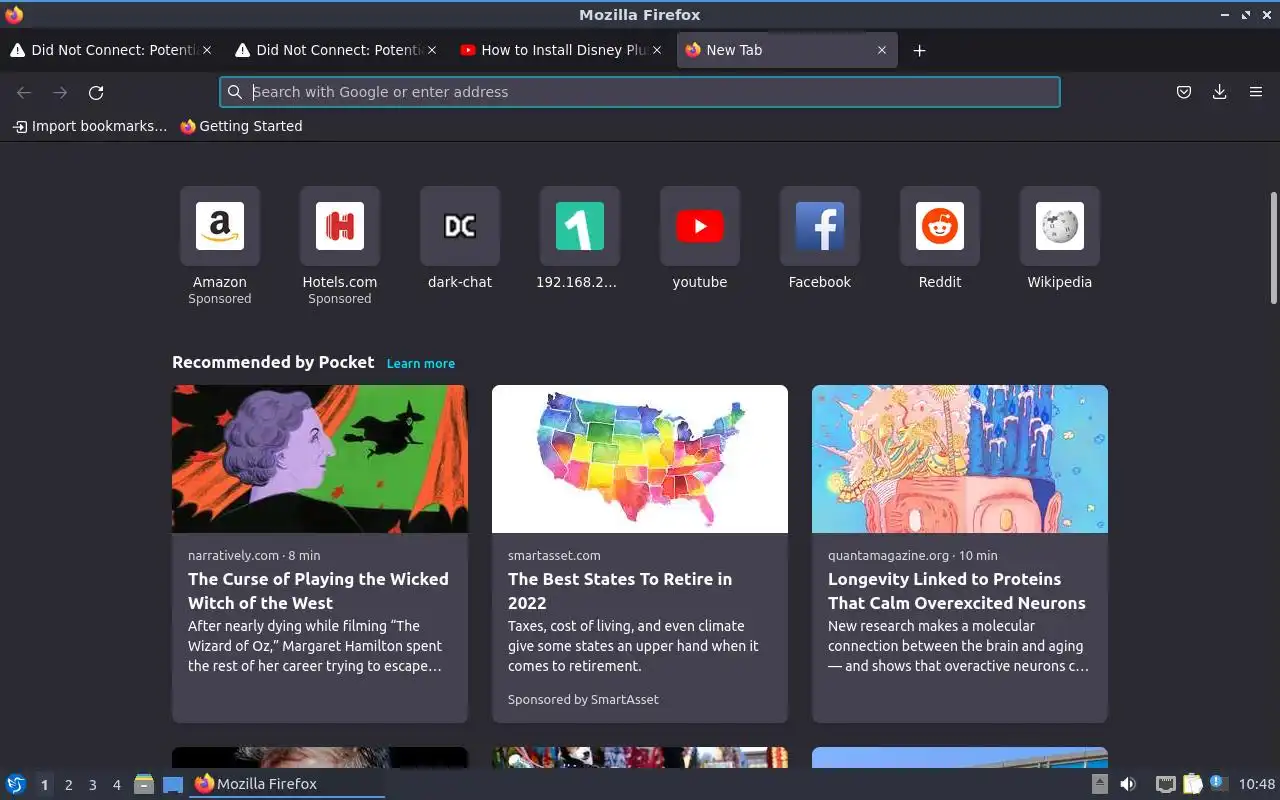Screen dimensions: 1280x800
Task: Close the first Did Not Connect tab
Action: (x=206, y=50)
